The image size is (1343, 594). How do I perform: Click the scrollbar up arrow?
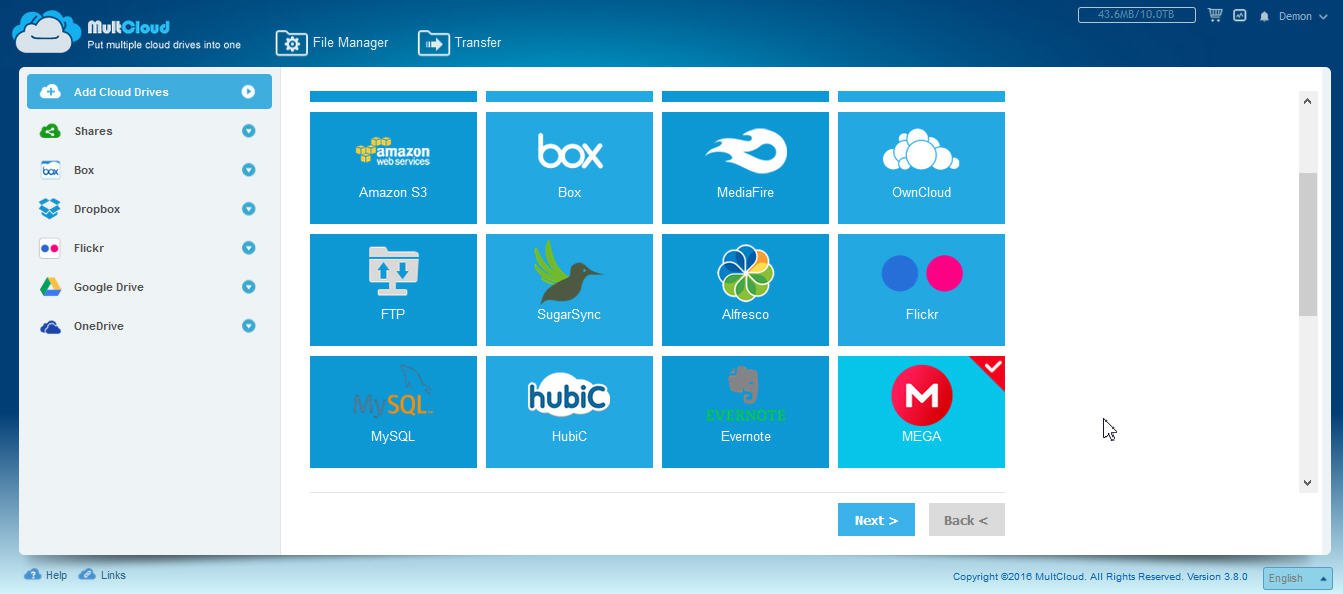tap(1307, 100)
